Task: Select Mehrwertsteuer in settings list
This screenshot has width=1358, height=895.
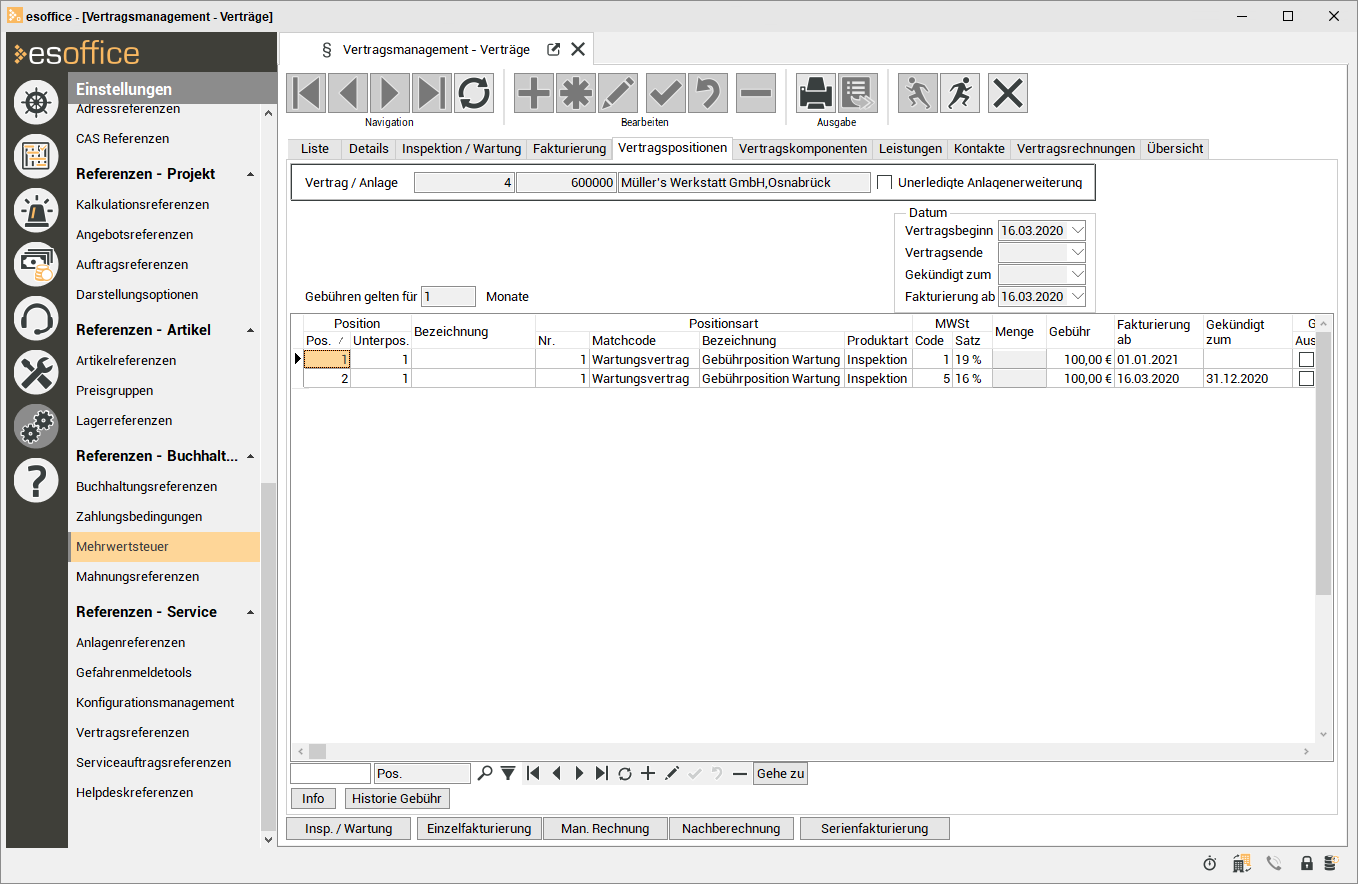Action: [x=164, y=547]
